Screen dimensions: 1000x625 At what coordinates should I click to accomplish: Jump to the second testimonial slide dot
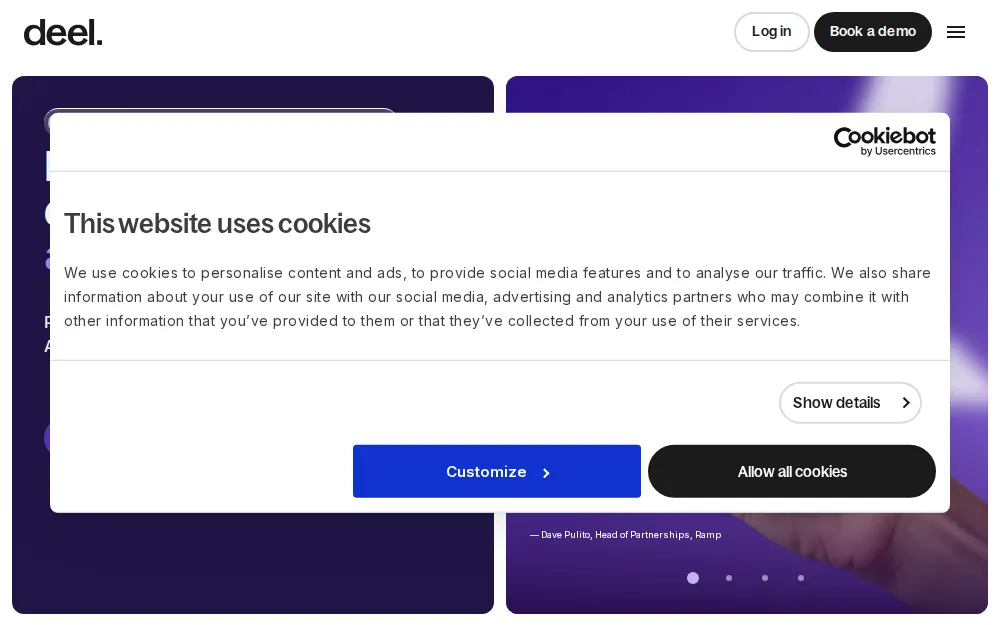point(729,578)
